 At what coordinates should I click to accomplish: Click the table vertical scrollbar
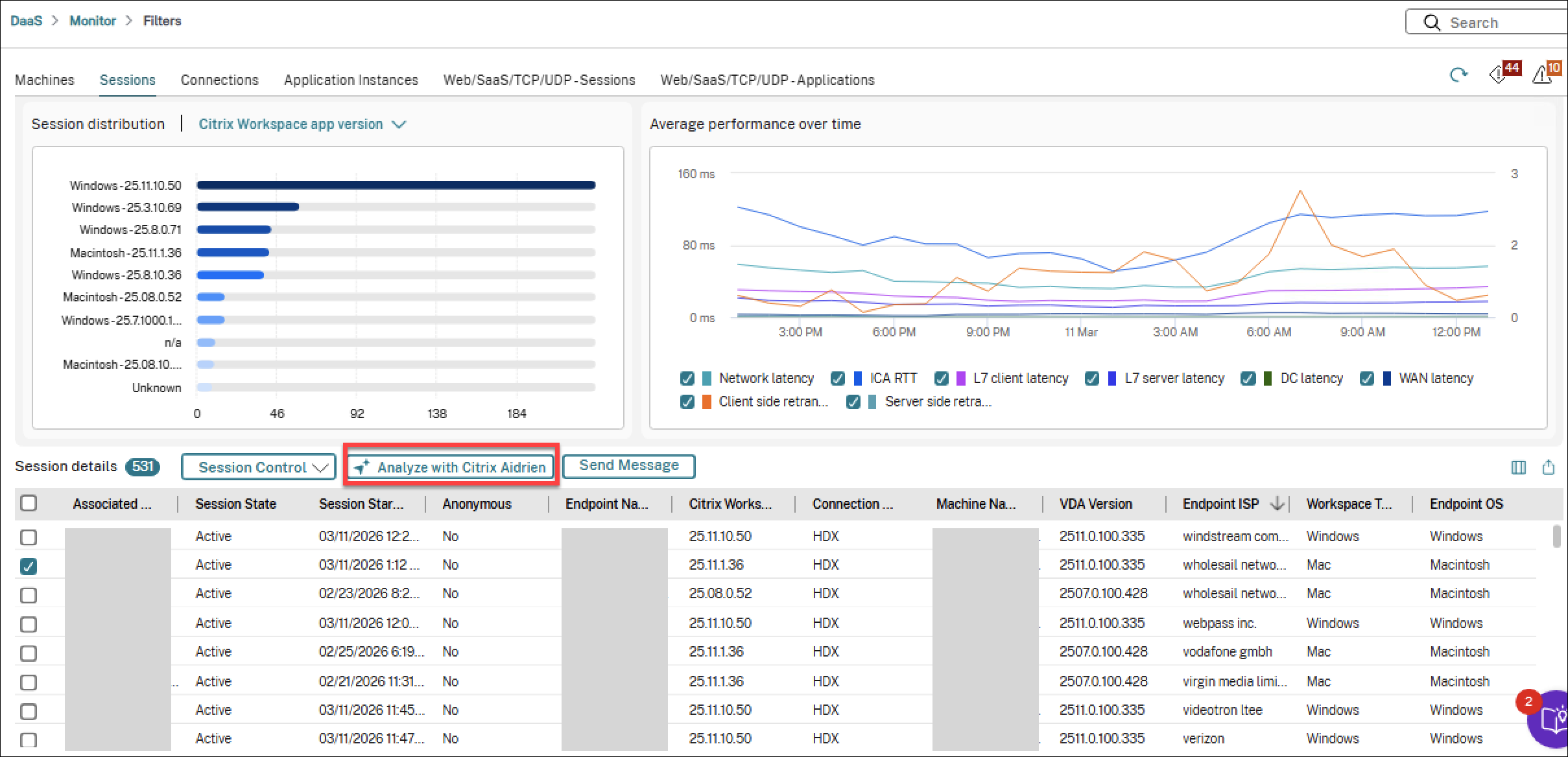pyautogui.click(x=1557, y=537)
